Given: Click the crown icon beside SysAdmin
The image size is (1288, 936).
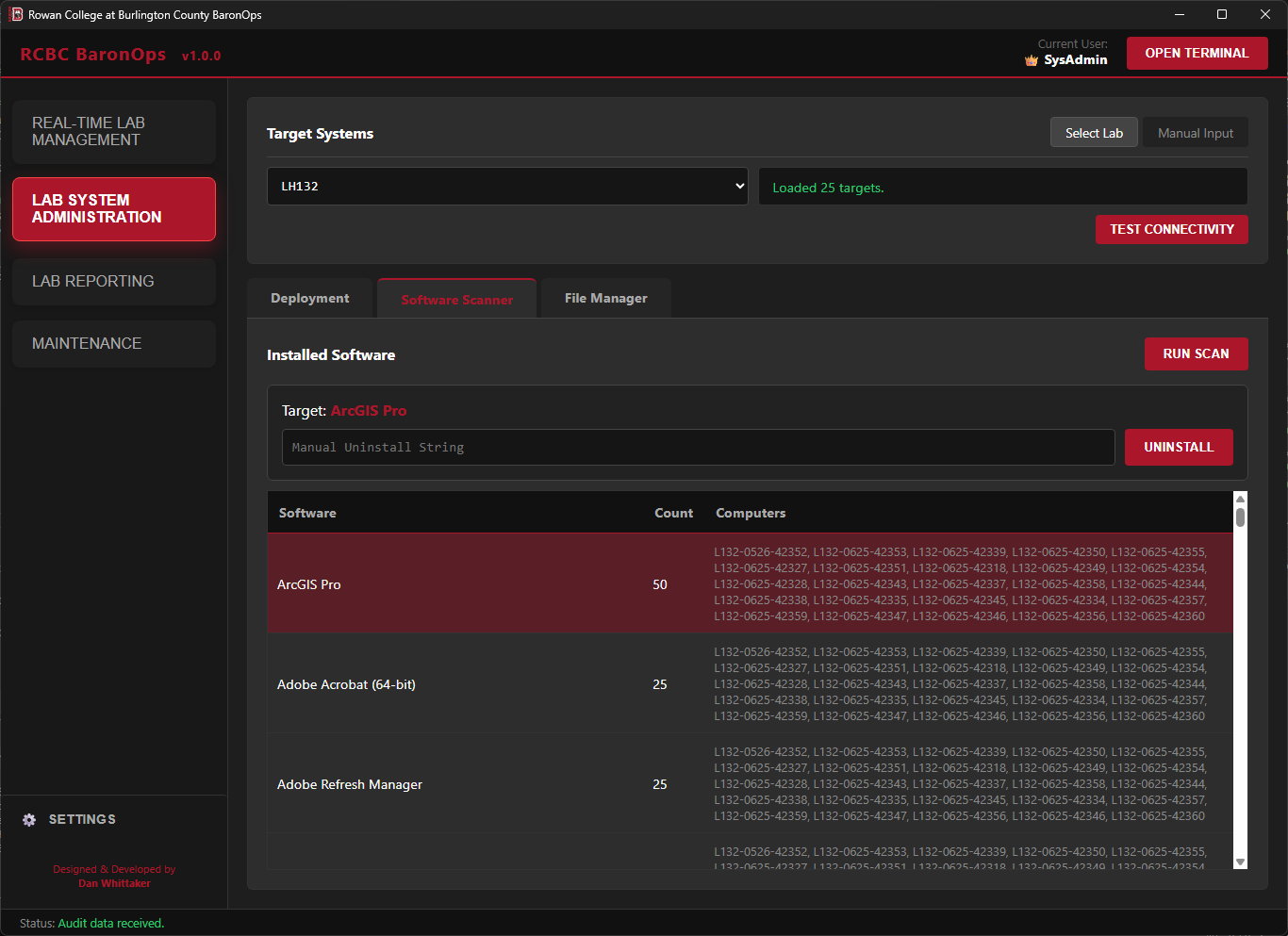Looking at the screenshot, I should 1031,59.
